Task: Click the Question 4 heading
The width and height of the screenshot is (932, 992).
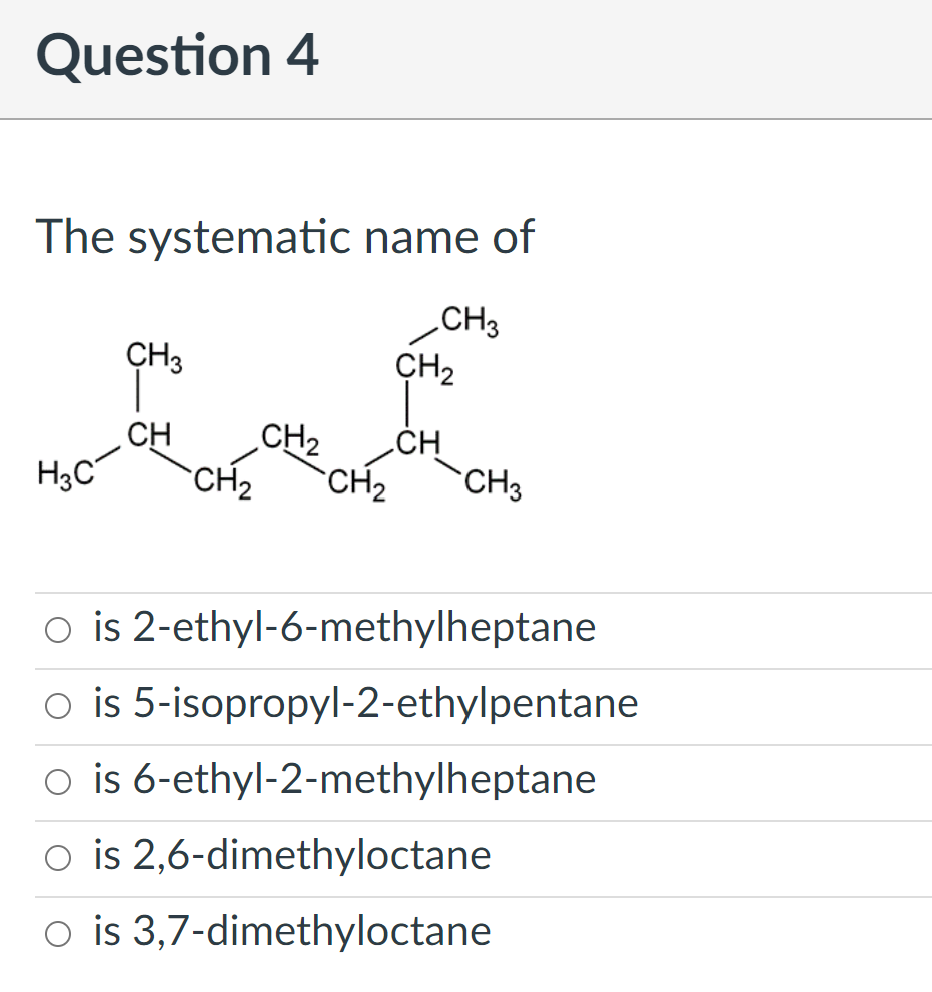Action: (x=178, y=56)
